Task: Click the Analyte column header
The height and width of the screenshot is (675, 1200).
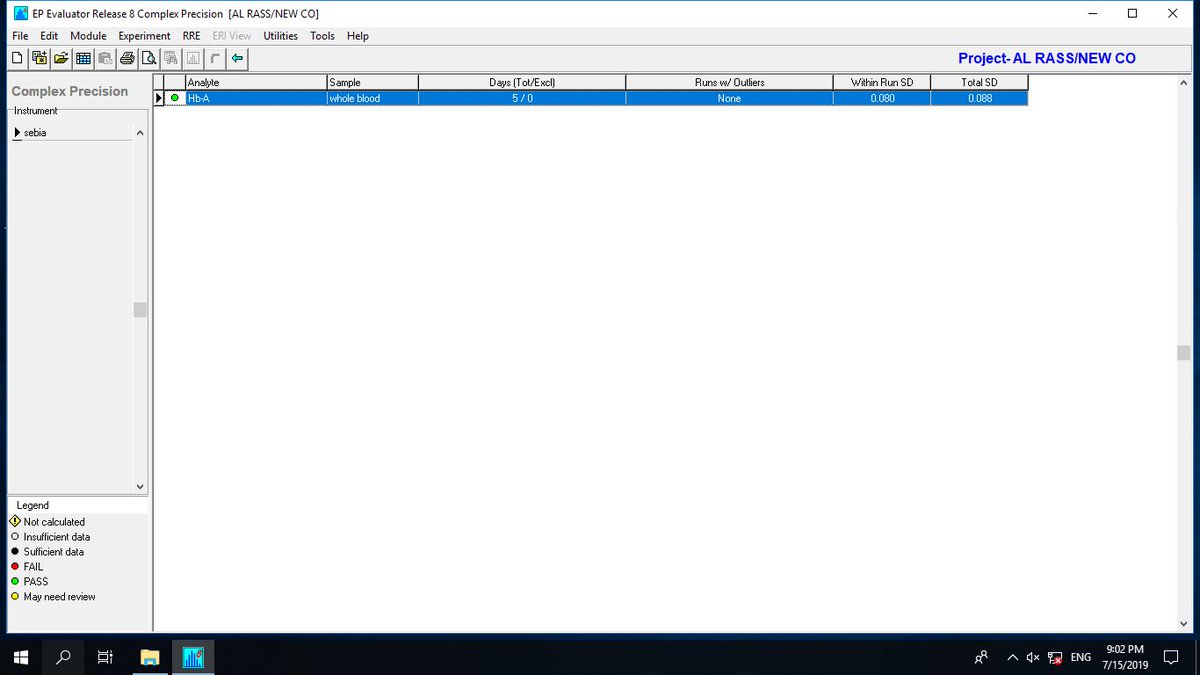Action: [x=256, y=82]
